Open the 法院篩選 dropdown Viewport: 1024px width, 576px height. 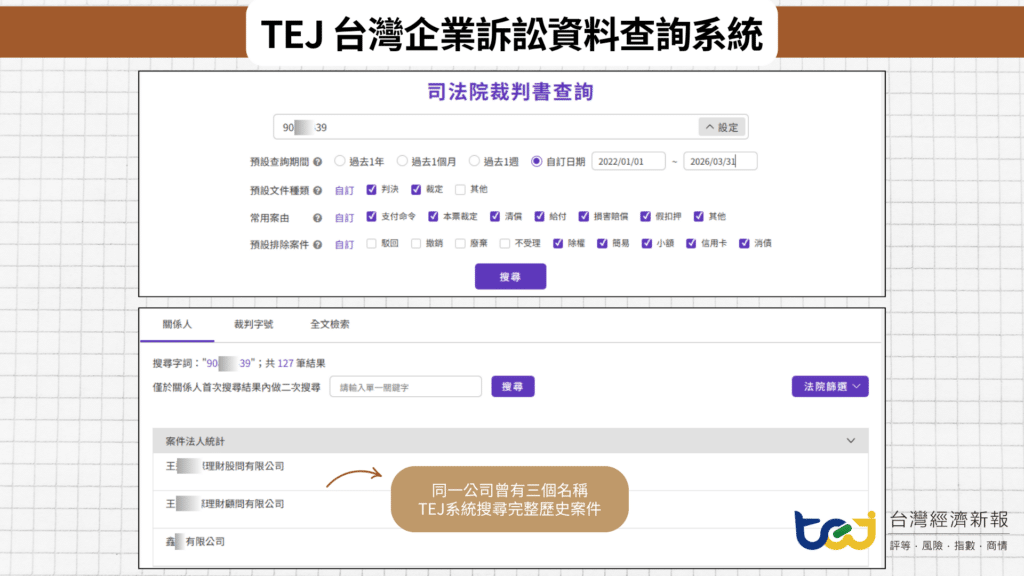(x=829, y=386)
